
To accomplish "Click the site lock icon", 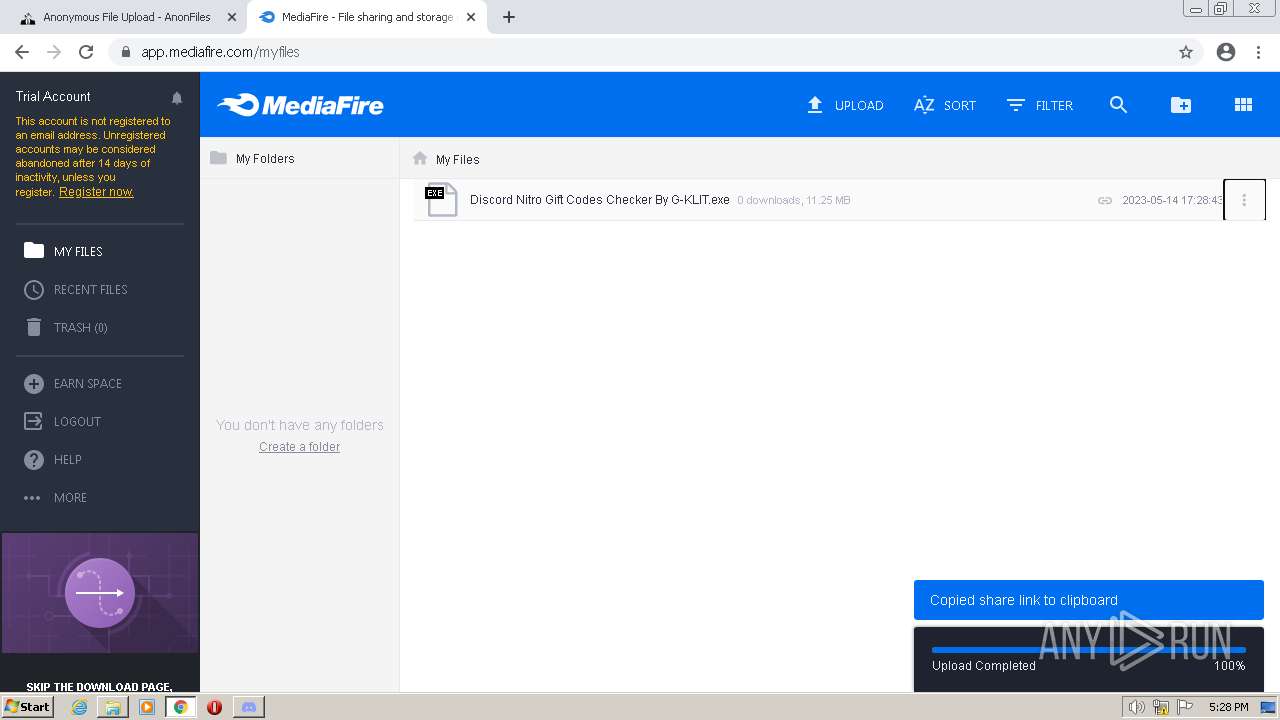I will 125,52.
